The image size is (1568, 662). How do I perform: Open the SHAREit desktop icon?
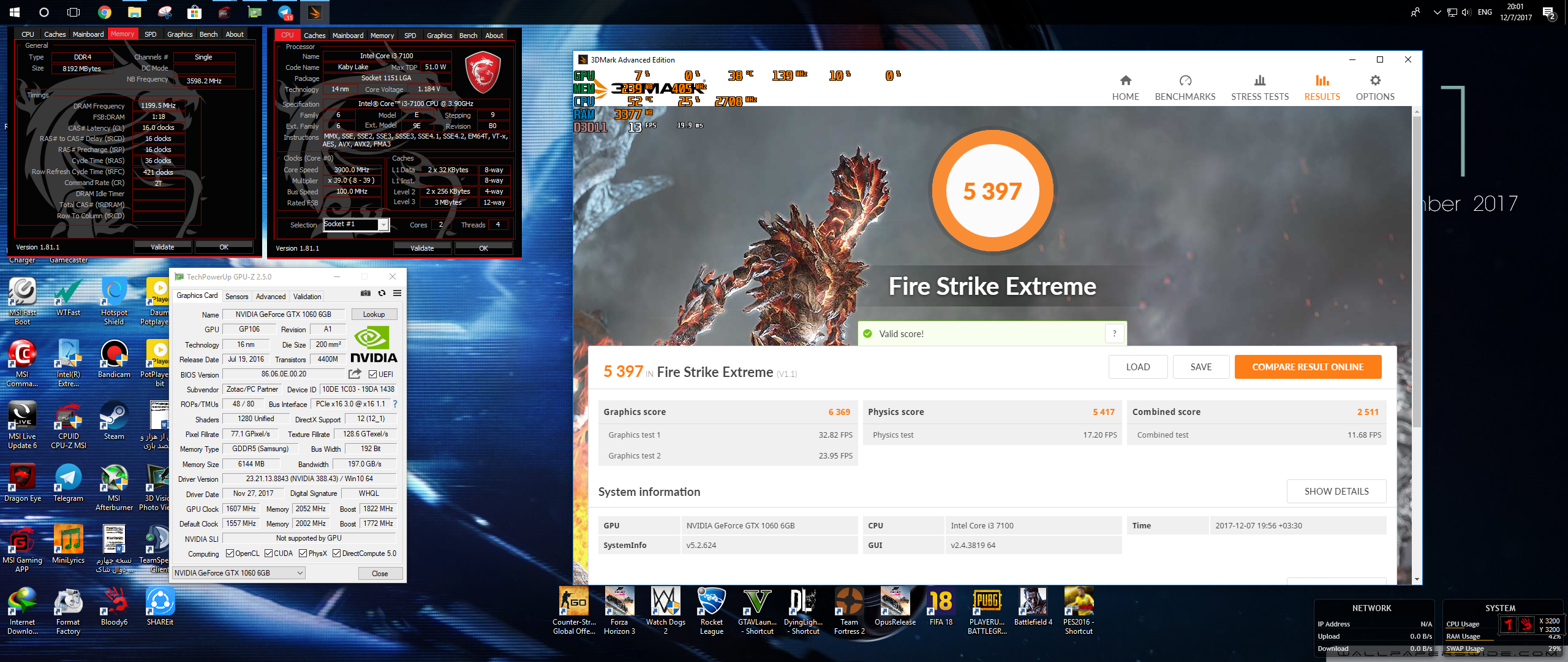click(x=160, y=607)
